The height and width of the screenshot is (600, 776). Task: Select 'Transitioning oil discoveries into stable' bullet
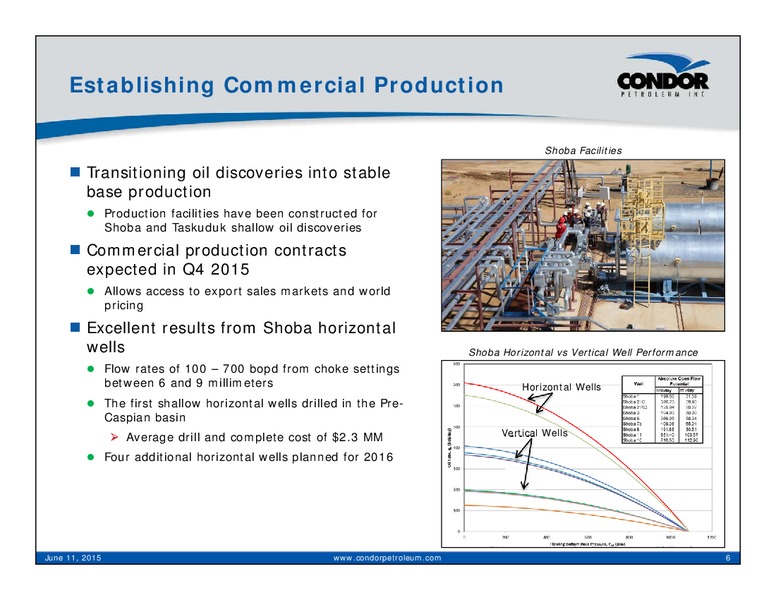[239, 173]
